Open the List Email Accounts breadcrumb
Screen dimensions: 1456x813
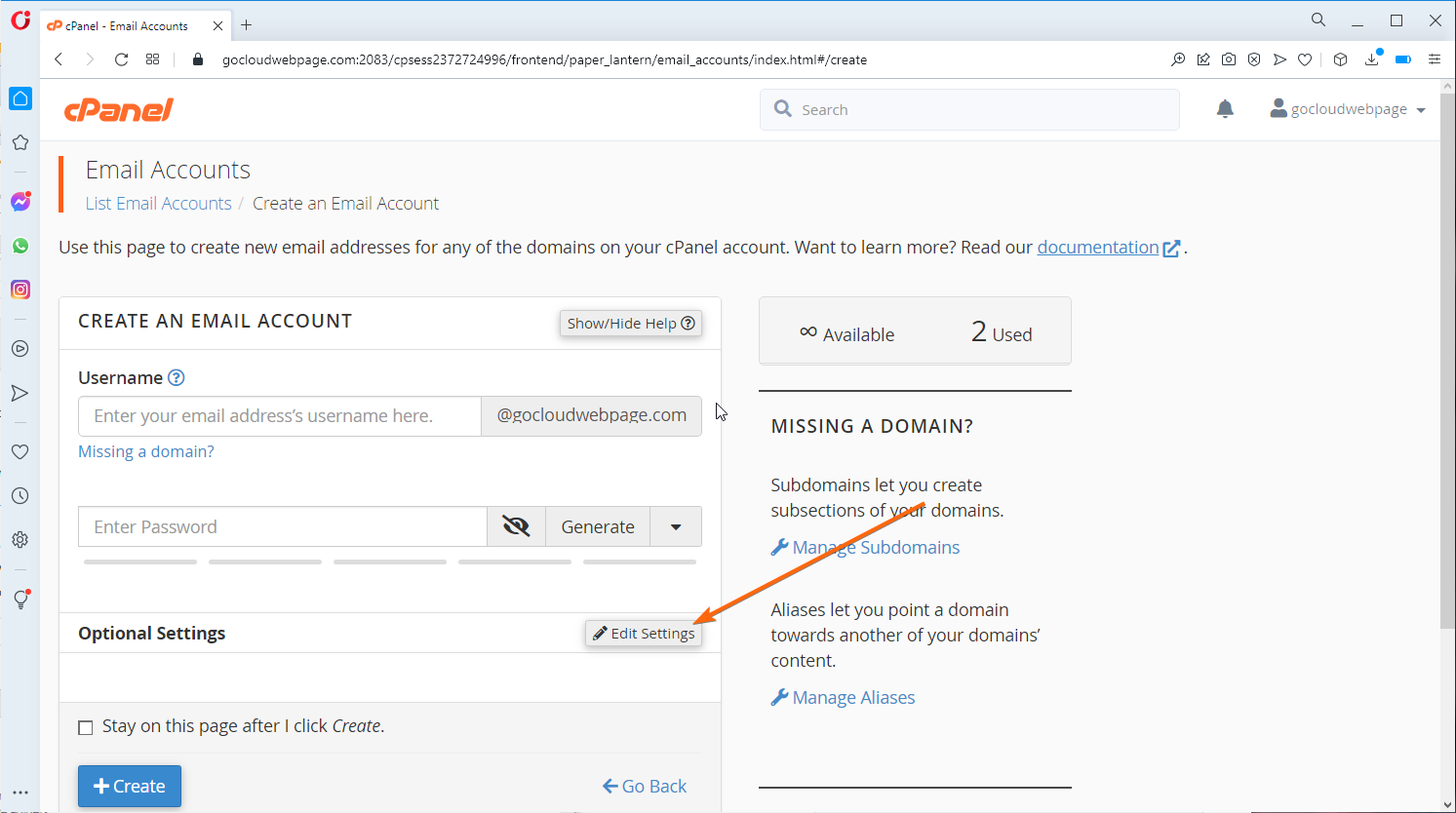click(x=159, y=203)
